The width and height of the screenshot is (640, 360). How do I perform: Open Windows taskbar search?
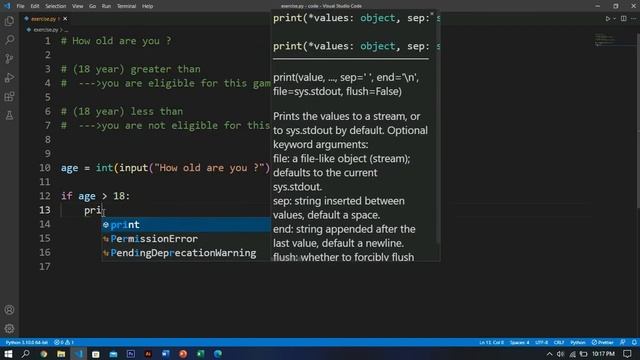(25, 354)
